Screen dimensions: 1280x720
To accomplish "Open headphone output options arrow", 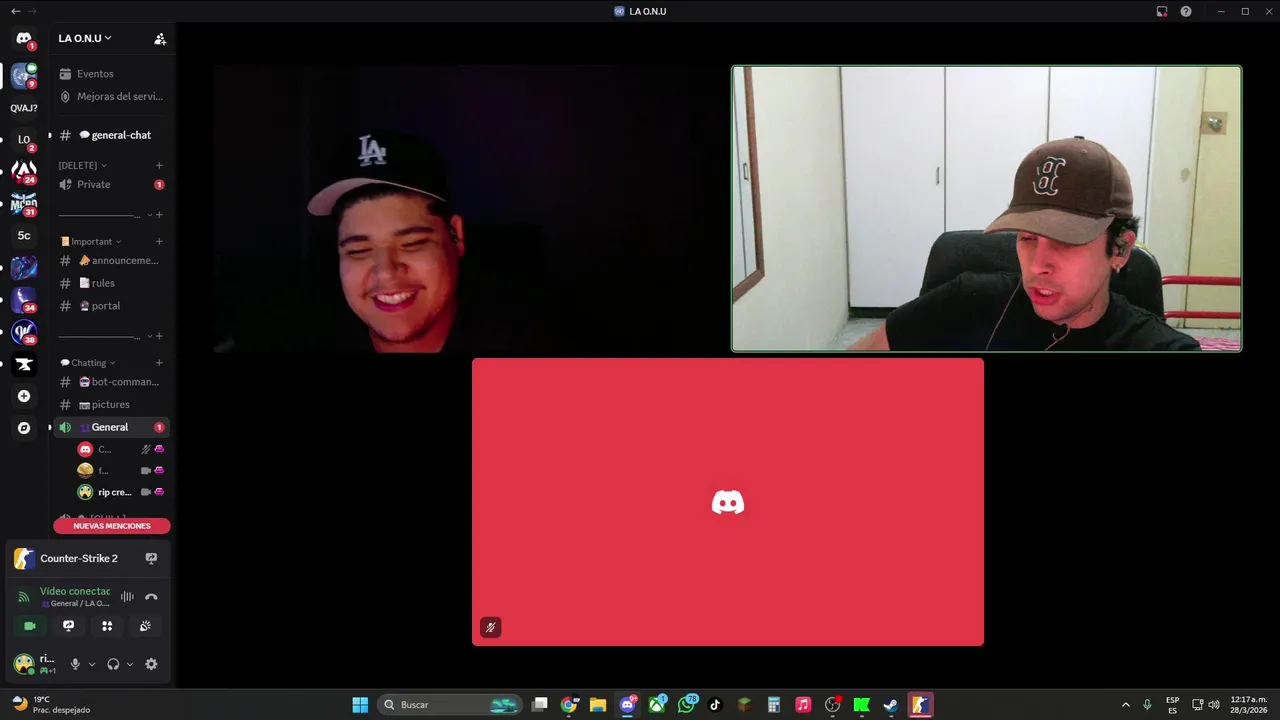I will click(x=130, y=664).
